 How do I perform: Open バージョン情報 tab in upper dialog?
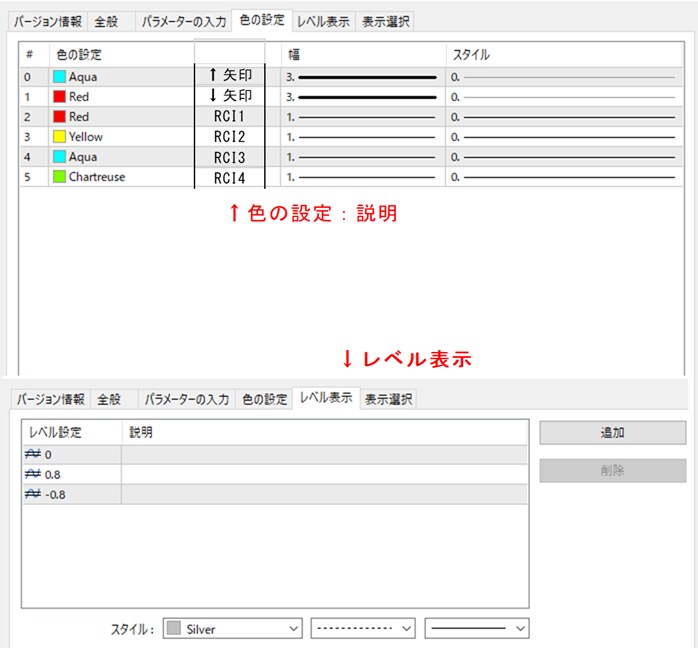48,21
